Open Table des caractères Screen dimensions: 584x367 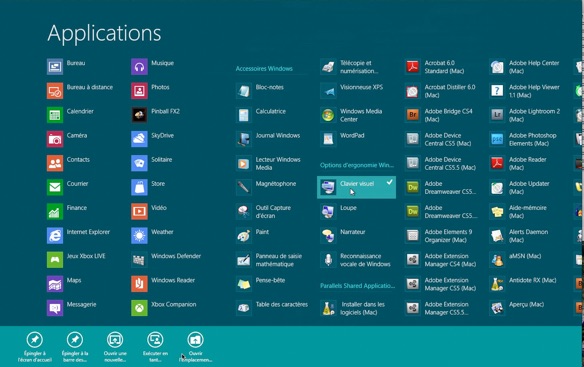point(272,308)
